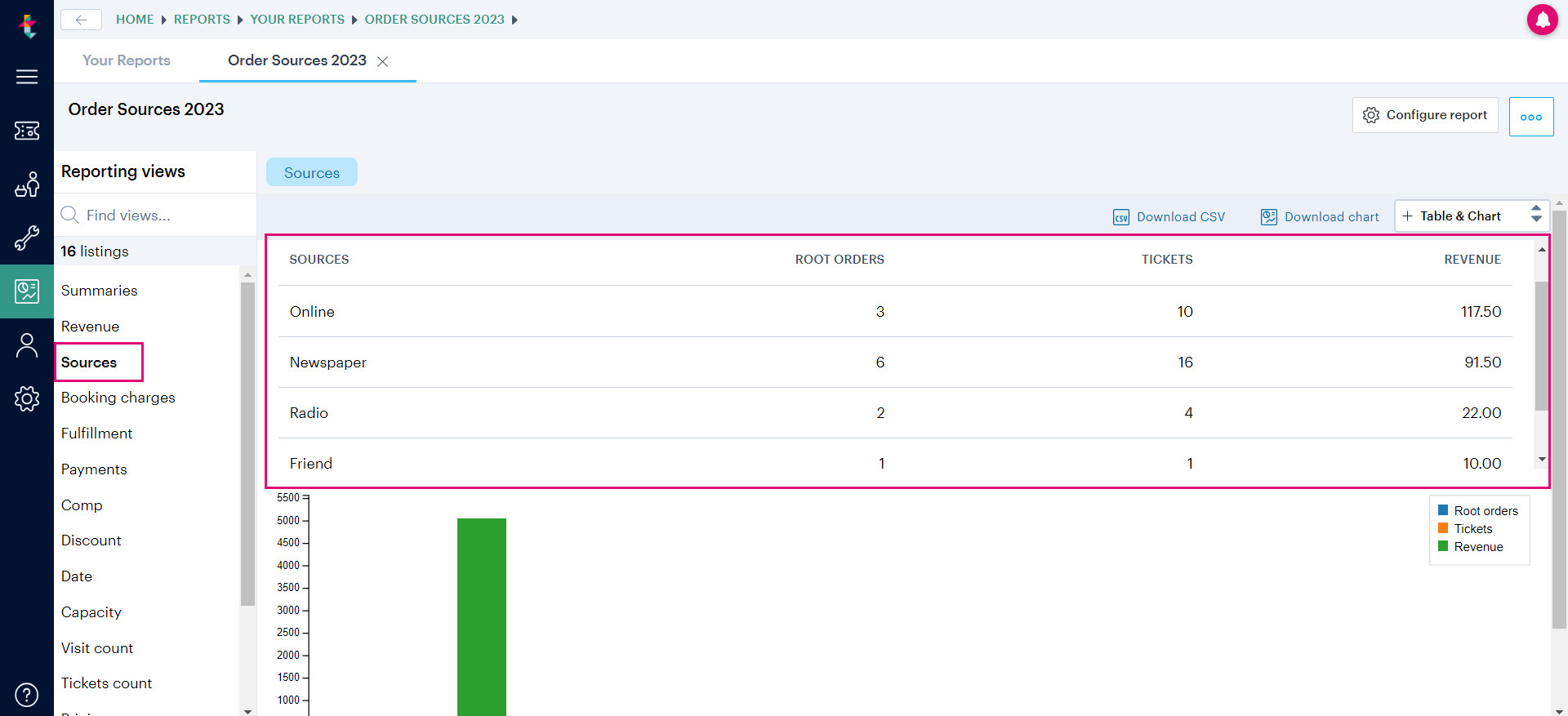The image size is (1568, 716).
Task: Switch to the Your Reports tab
Action: [127, 60]
